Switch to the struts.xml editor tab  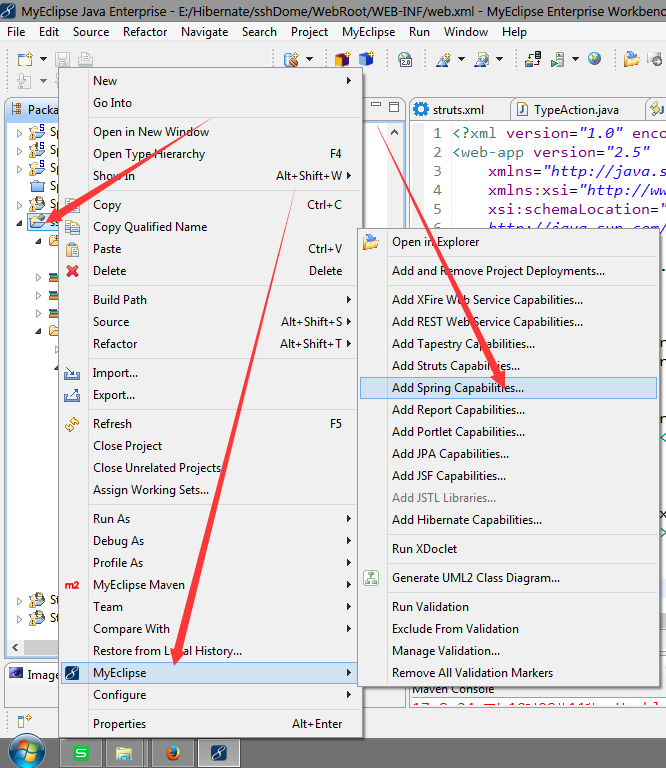pos(458,110)
